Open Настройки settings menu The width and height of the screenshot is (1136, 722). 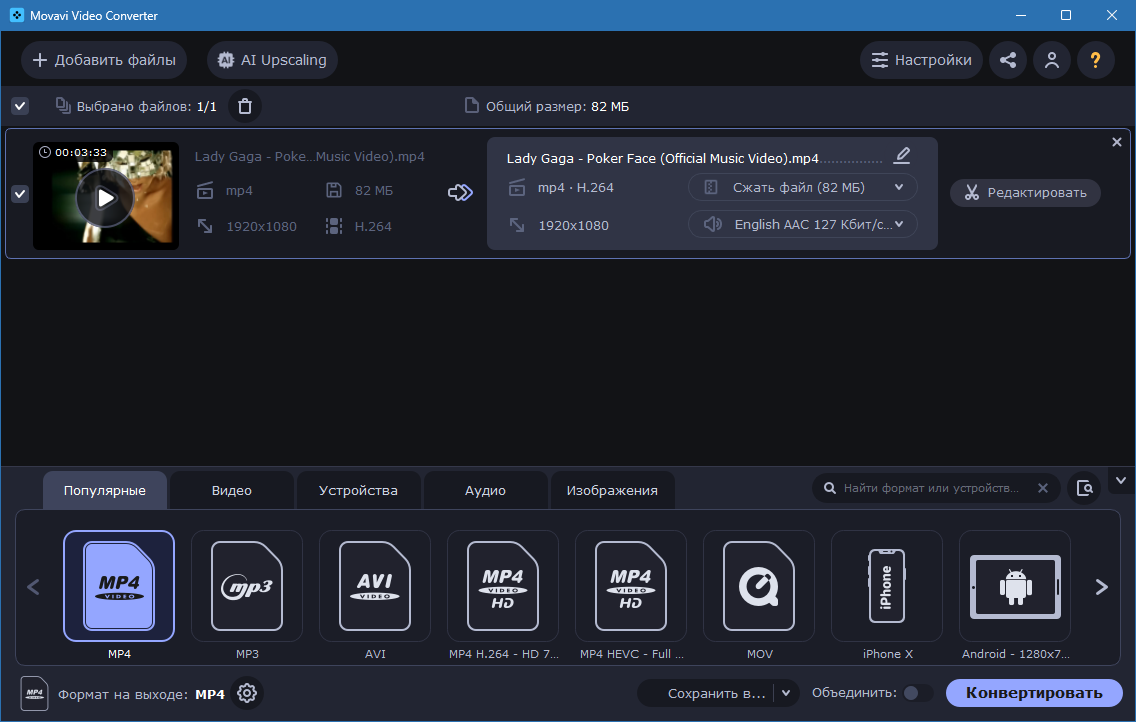point(921,60)
